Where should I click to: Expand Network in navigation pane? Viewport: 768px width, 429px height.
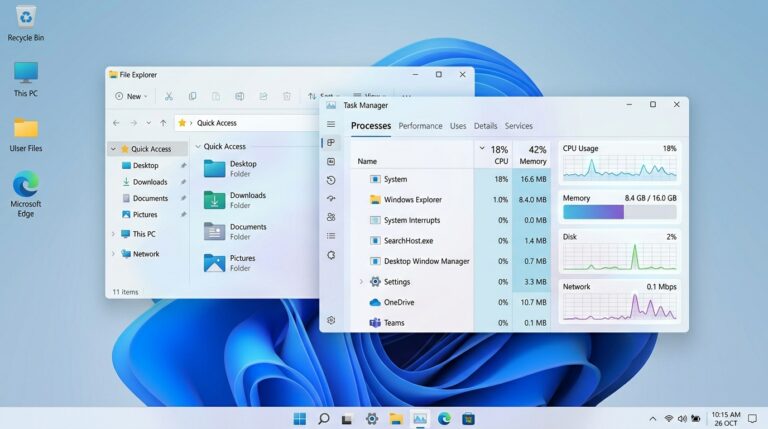[114, 254]
